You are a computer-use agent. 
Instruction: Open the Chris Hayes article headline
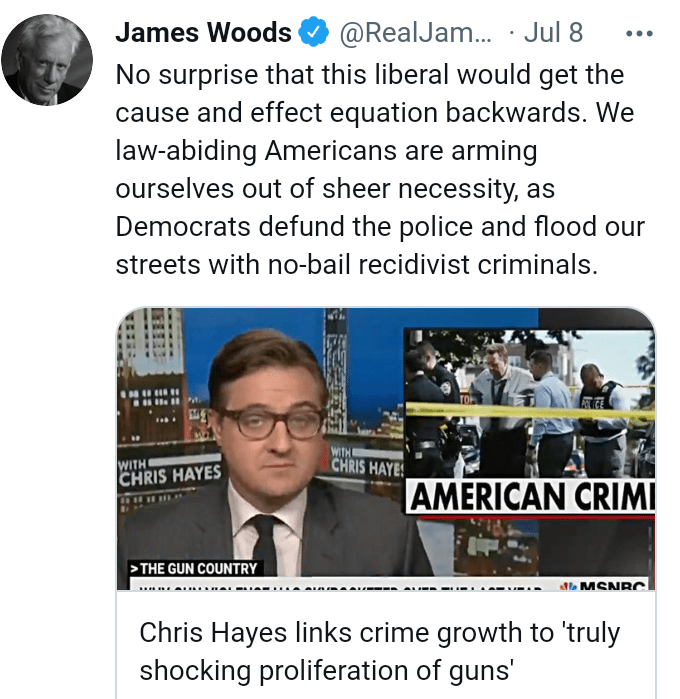click(379, 651)
